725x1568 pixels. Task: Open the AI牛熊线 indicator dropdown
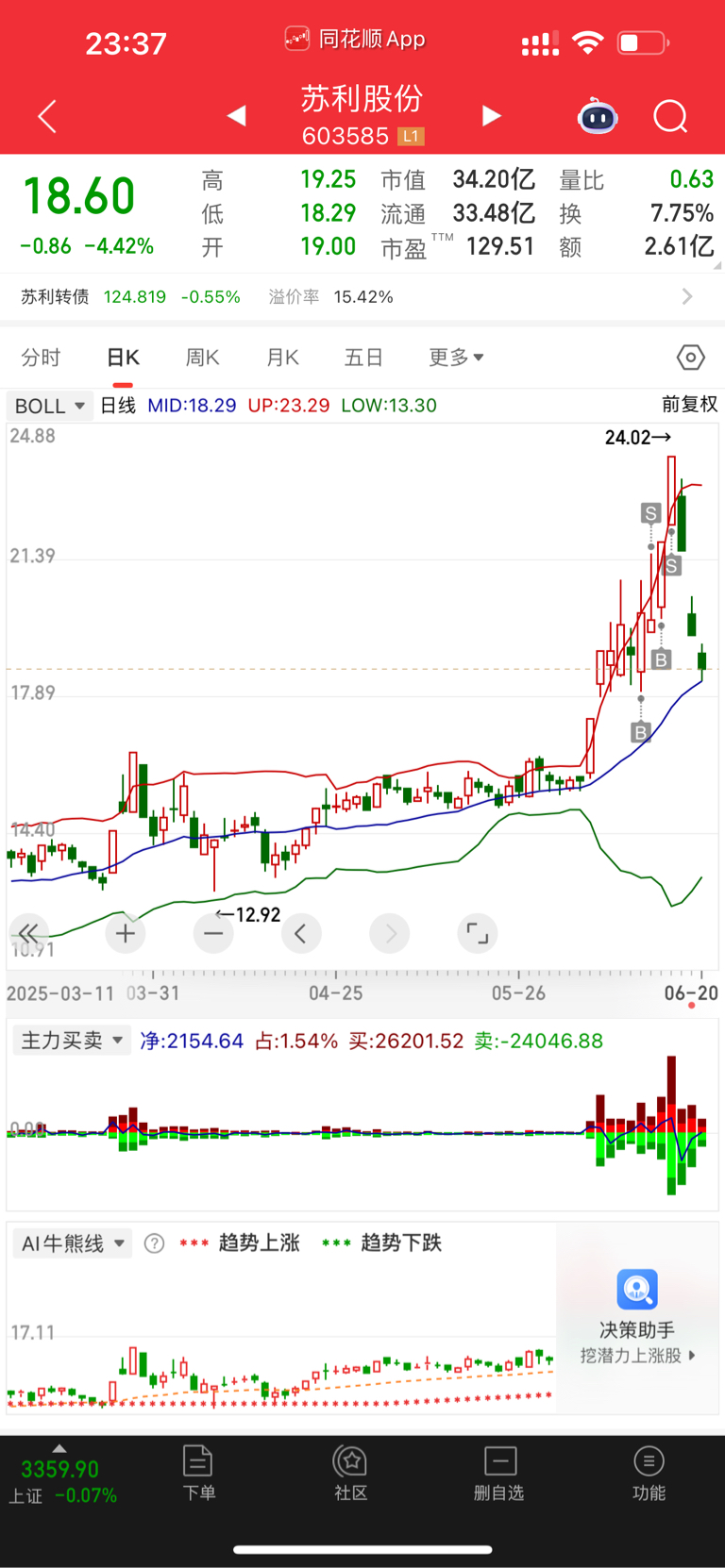click(72, 1243)
